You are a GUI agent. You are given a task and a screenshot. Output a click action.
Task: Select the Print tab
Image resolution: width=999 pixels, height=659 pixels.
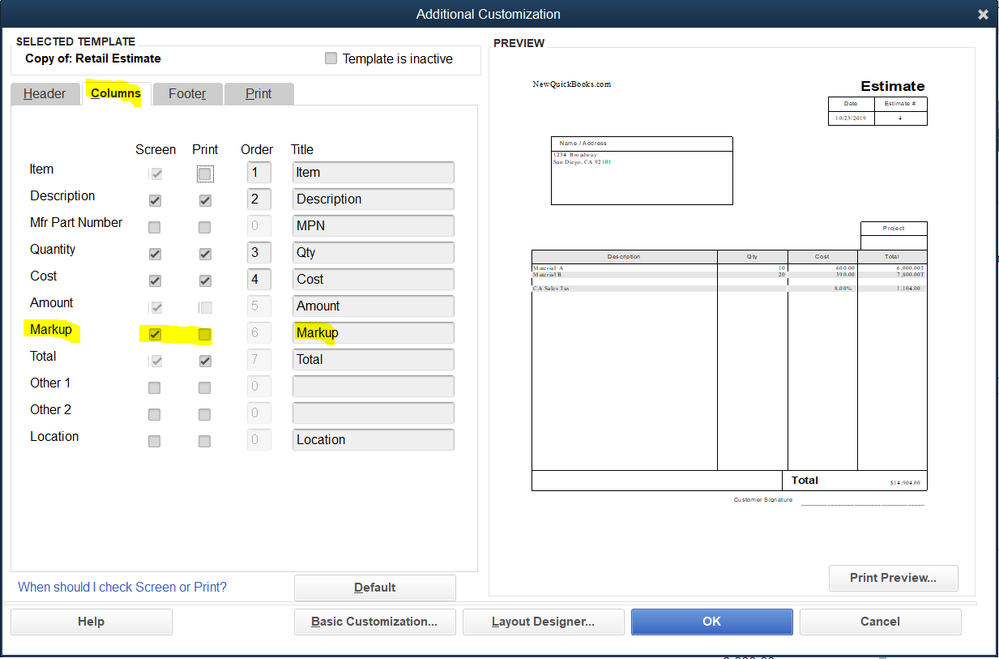tap(258, 93)
